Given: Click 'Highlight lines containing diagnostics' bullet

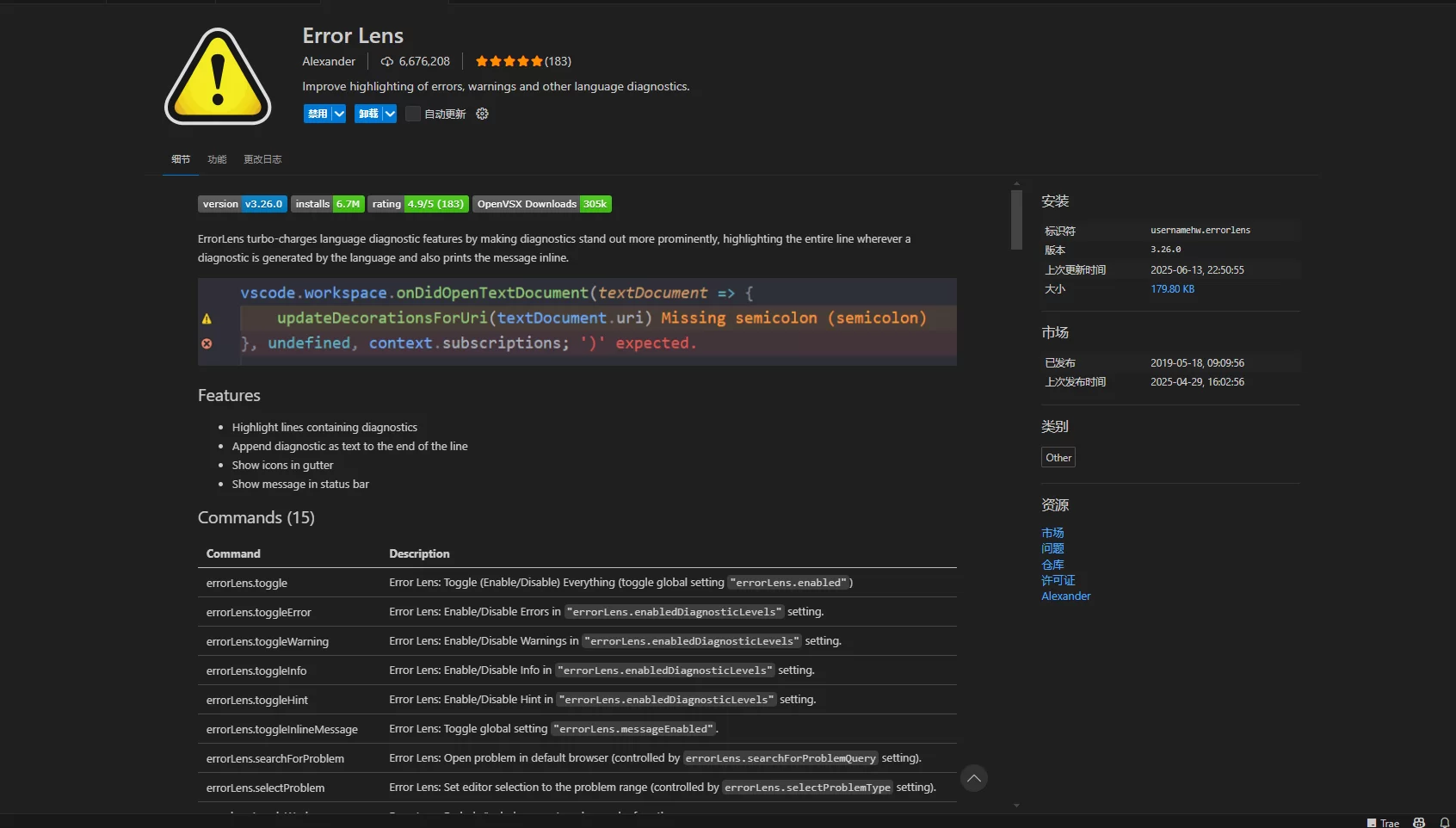Looking at the screenshot, I should [x=324, y=427].
